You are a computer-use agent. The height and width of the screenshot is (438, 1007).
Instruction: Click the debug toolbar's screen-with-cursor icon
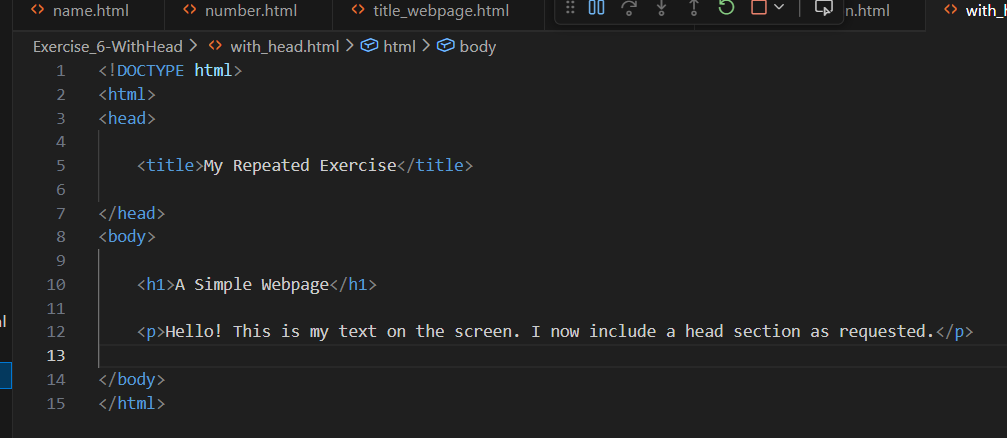tap(824, 8)
